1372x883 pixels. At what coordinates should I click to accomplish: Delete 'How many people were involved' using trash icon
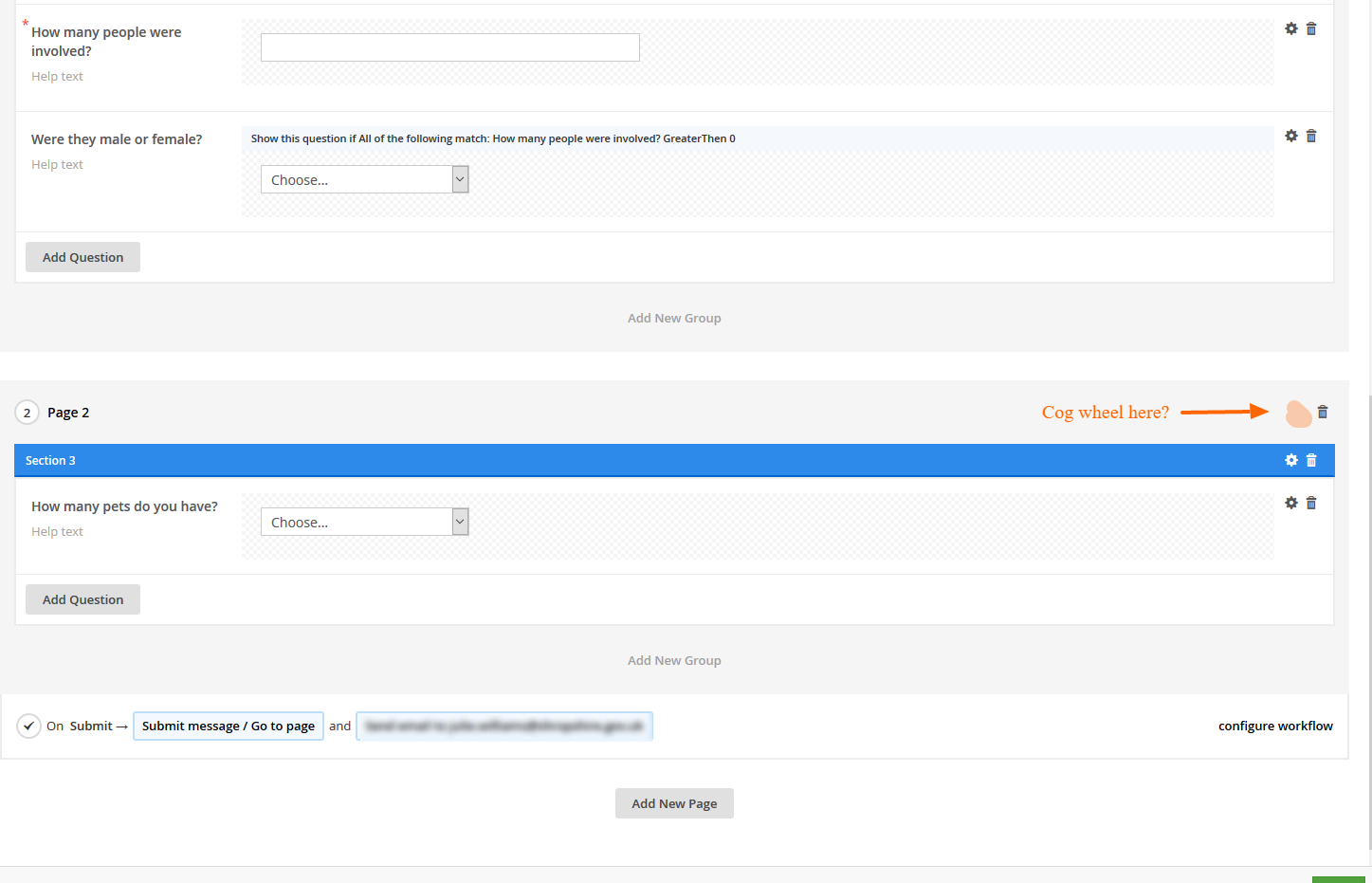pyautogui.click(x=1311, y=28)
